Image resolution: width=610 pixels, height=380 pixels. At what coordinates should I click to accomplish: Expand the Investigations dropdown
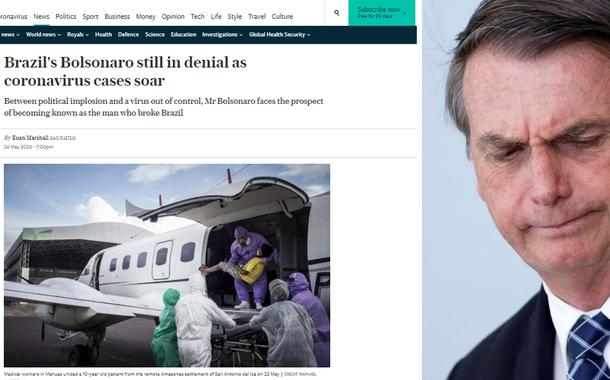coord(222,35)
